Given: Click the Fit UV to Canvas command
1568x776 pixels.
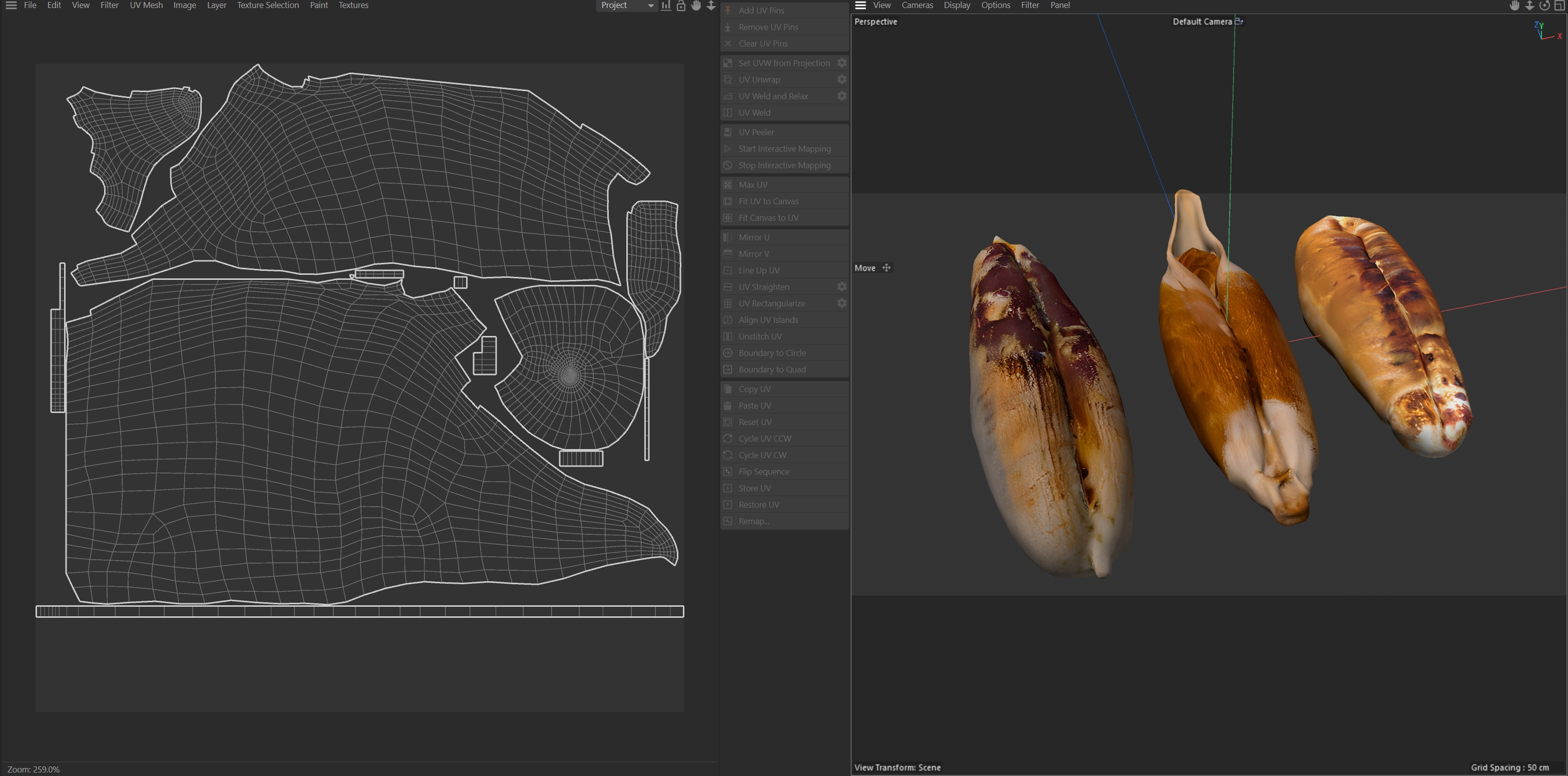Looking at the screenshot, I should point(768,201).
